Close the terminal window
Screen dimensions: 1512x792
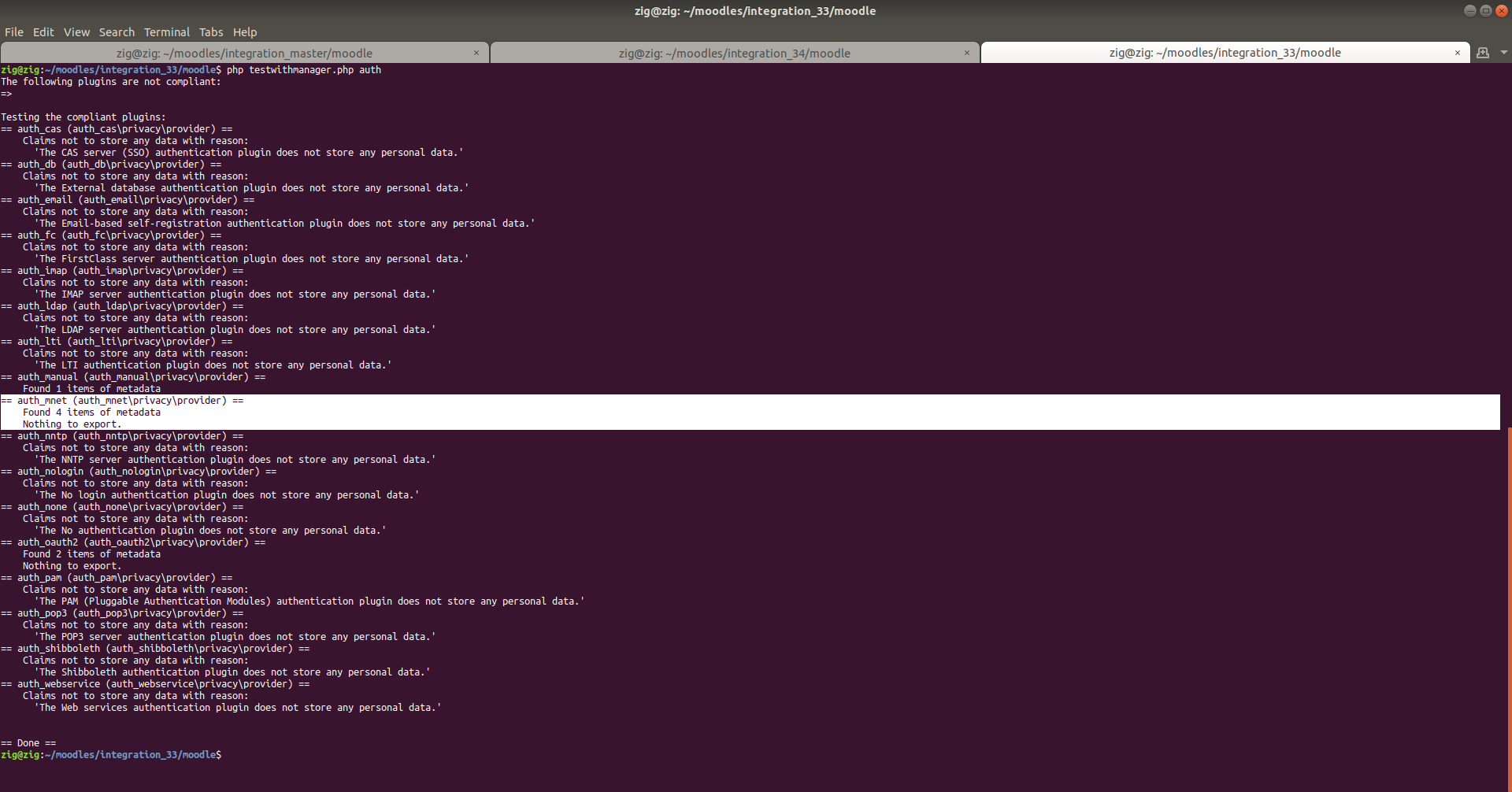(1501, 10)
